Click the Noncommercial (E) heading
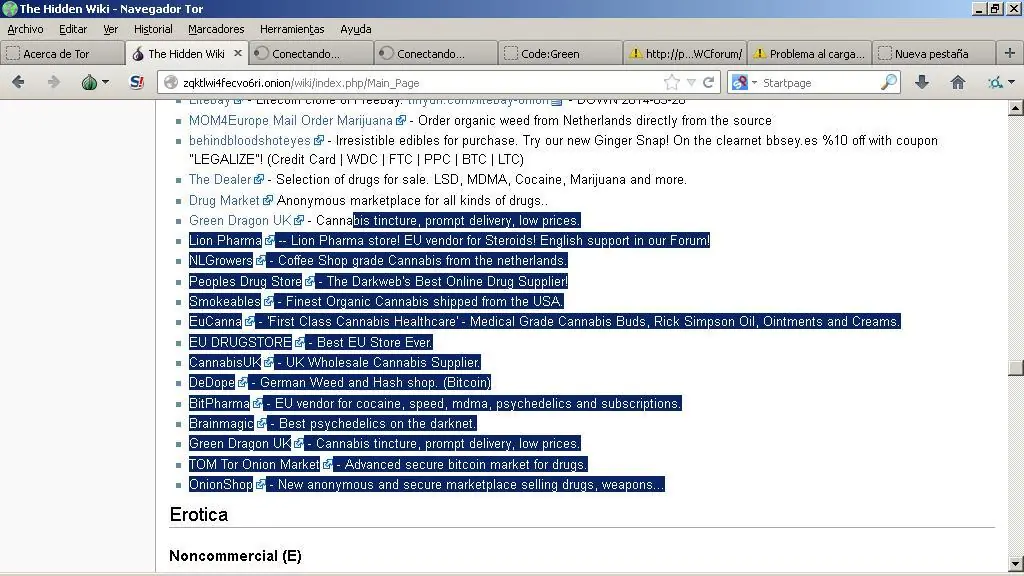1024x576 pixels. [235, 556]
